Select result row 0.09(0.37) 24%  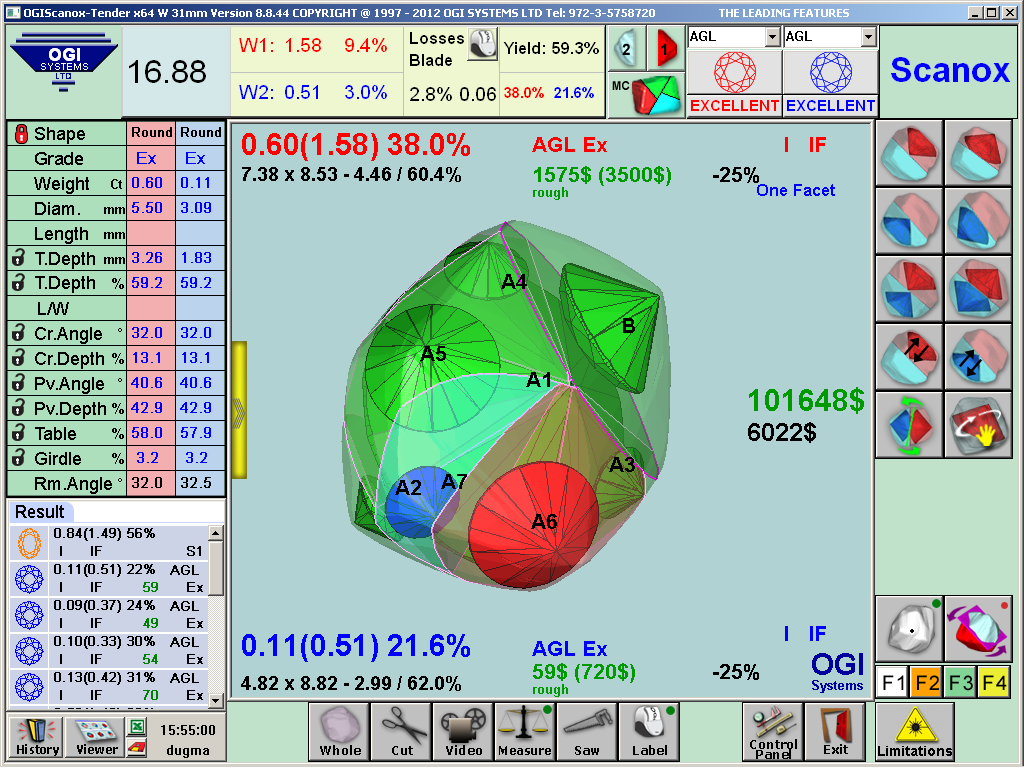[109, 614]
